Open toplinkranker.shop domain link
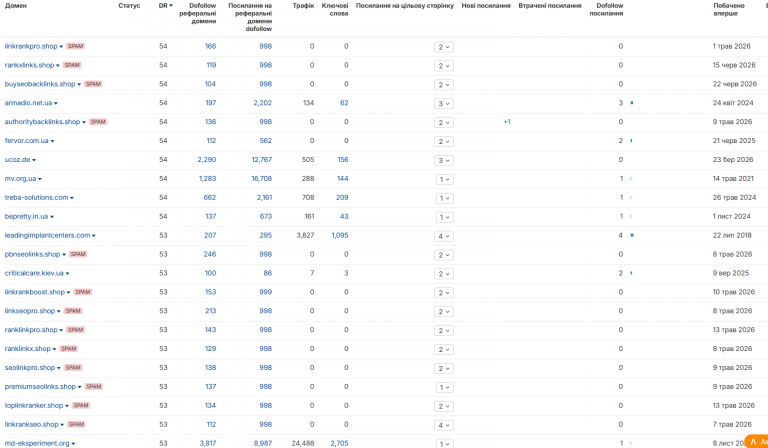This screenshot has height=448, width=768. [x=34, y=405]
